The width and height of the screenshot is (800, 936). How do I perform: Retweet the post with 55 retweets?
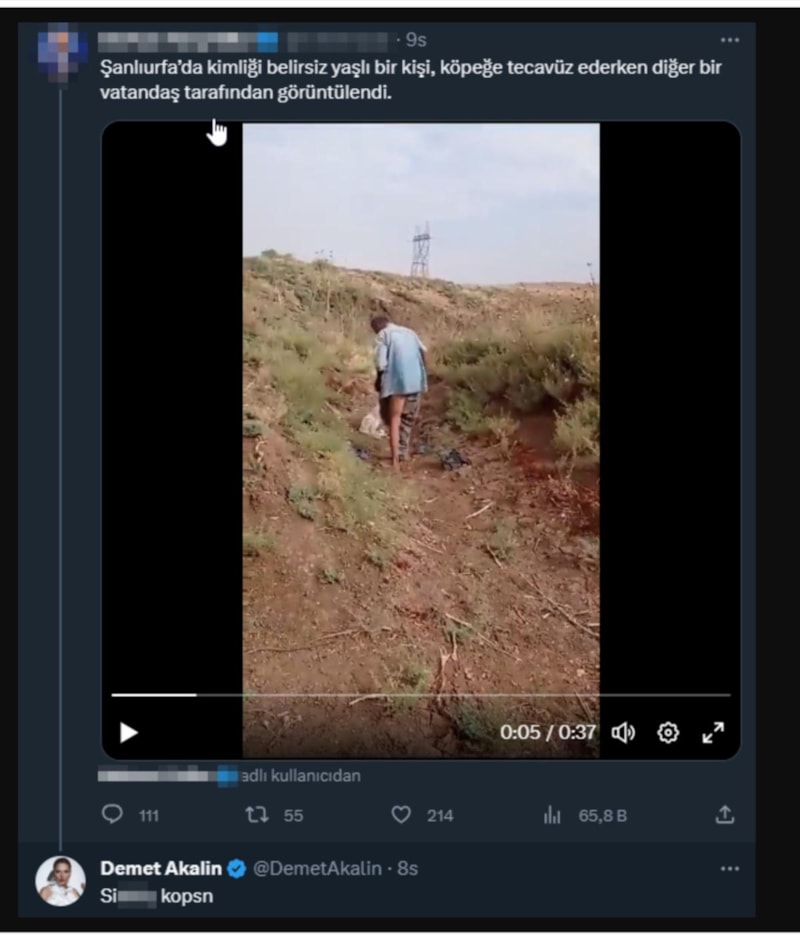(257, 815)
